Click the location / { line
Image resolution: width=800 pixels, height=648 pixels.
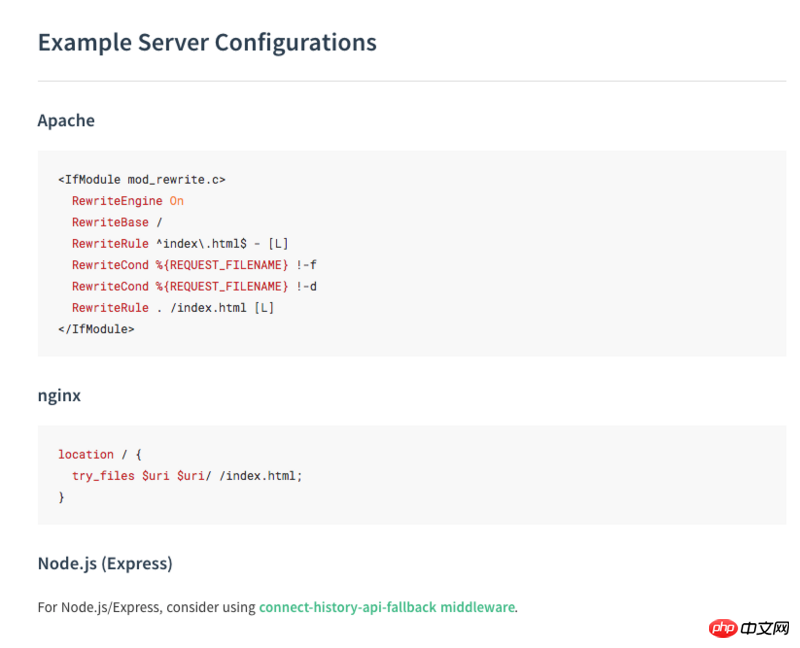click(x=100, y=454)
